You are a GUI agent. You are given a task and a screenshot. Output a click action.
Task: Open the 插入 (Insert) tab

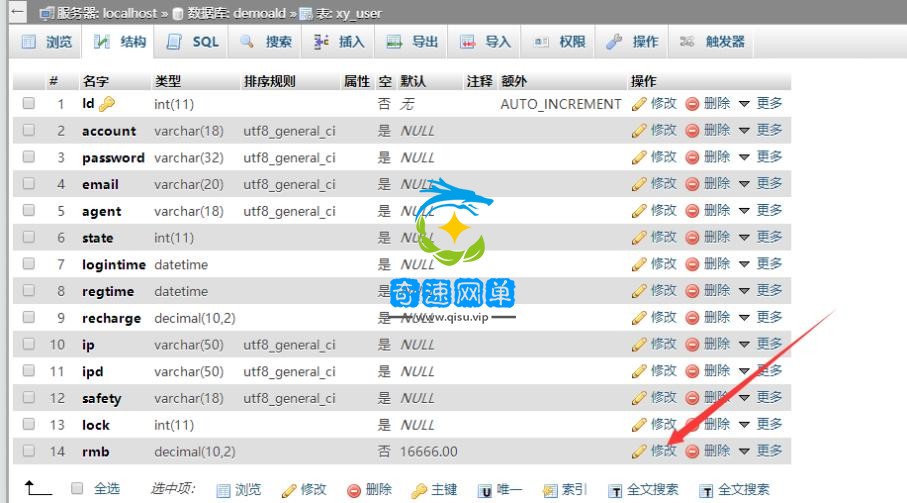pos(338,42)
